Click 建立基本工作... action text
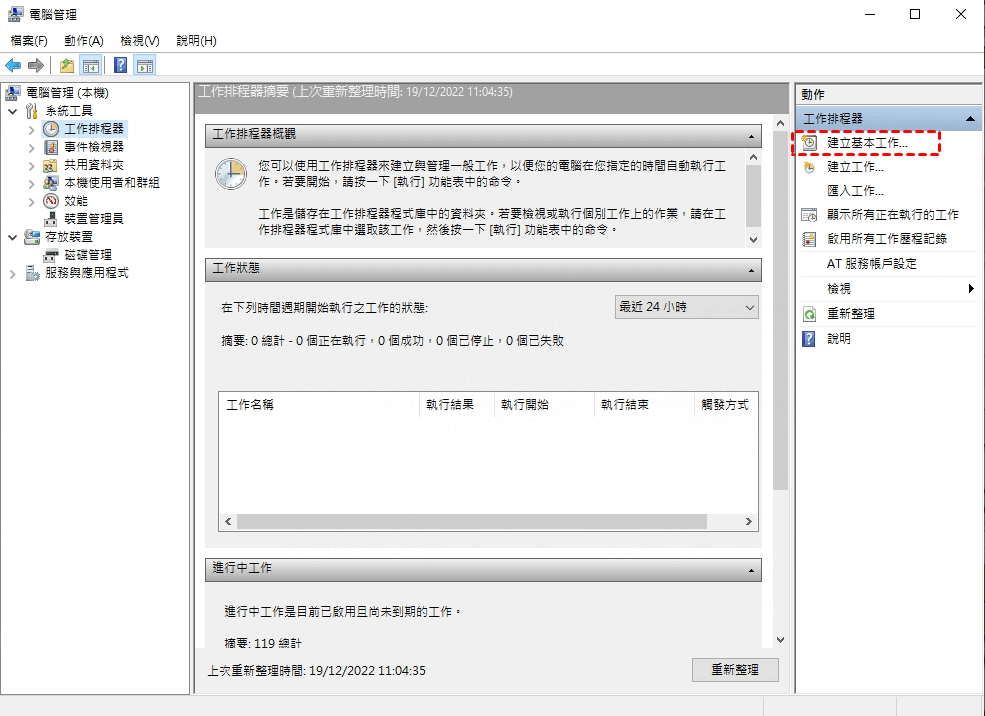The image size is (985, 716). pos(867,143)
